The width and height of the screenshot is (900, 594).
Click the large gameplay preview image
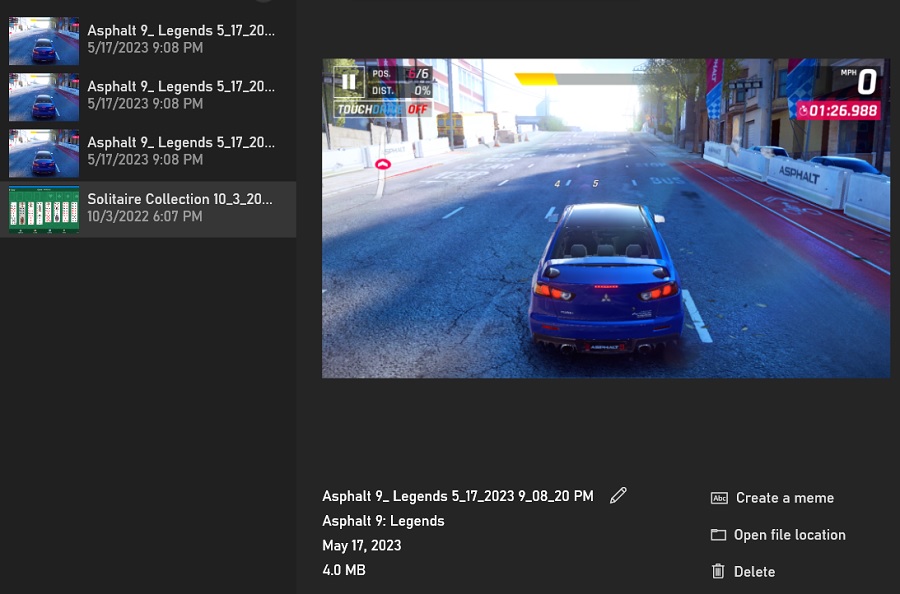(605, 217)
